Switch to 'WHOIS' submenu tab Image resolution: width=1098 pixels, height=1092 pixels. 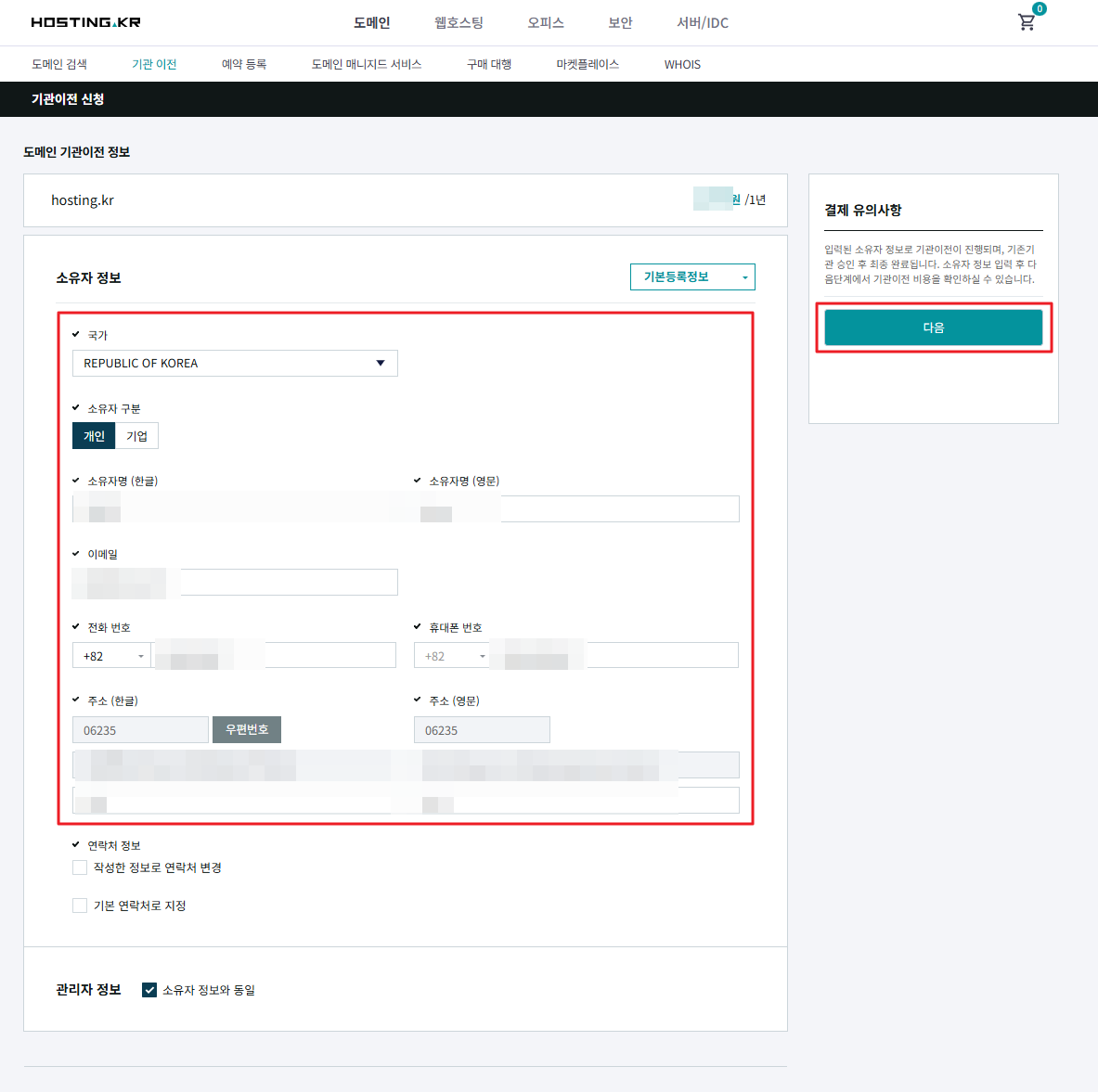pyautogui.click(x=682, y=64)
